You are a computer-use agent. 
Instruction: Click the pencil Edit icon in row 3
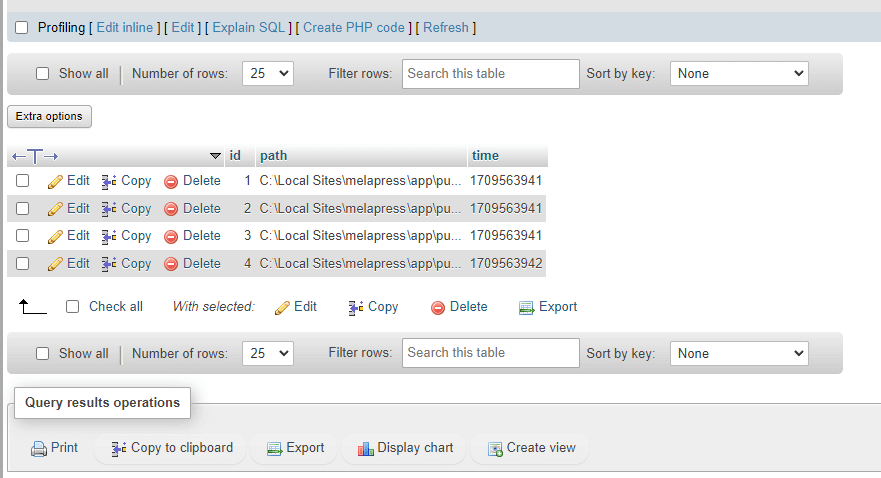point(55,236)
